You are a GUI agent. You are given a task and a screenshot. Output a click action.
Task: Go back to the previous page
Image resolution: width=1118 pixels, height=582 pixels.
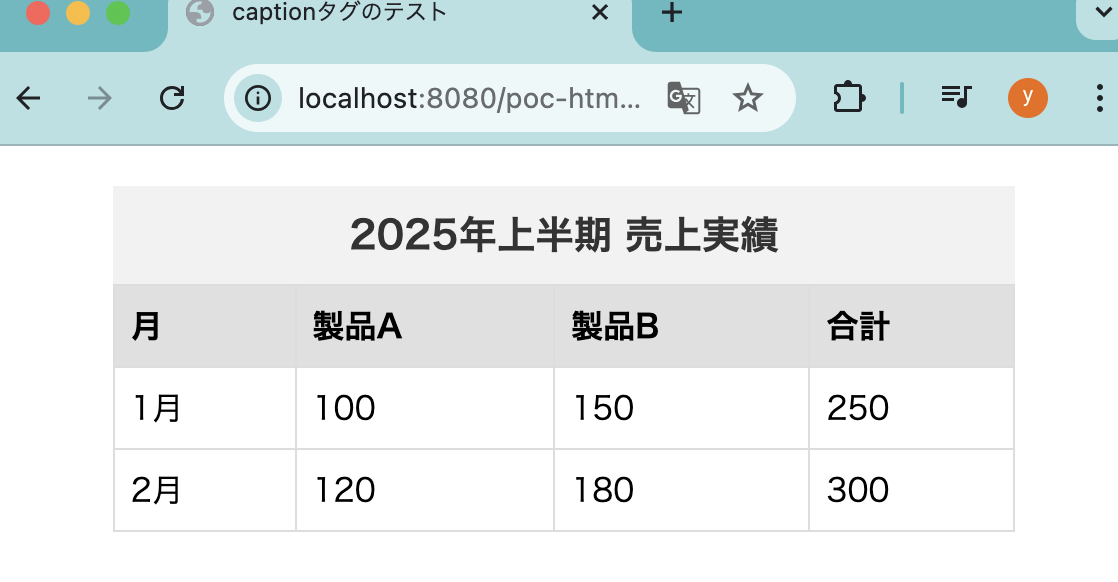coord(29,98)
